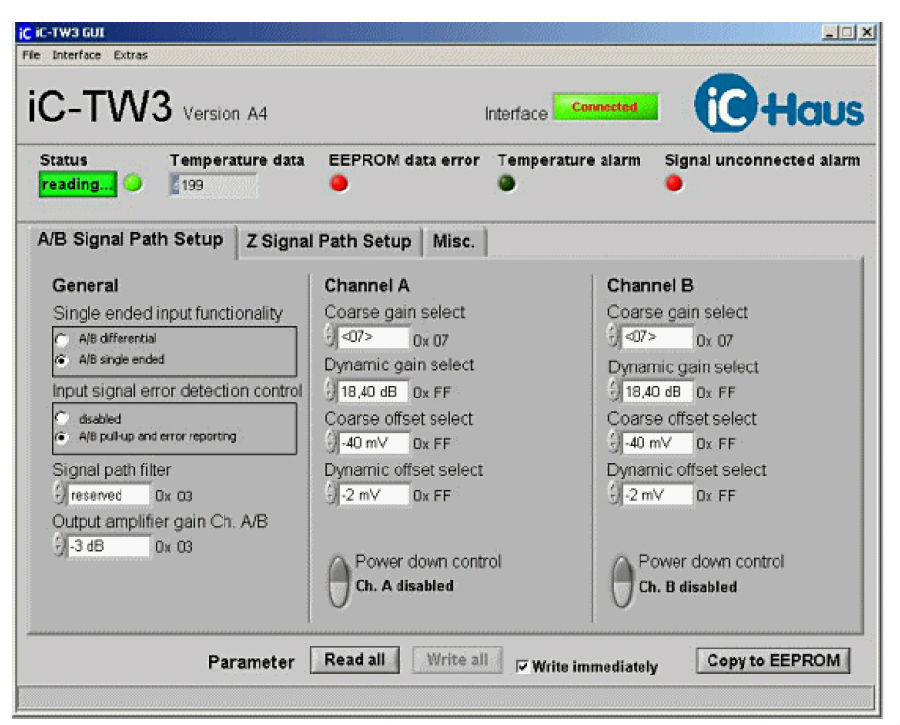The height and width of the screenshot is (725, 900).
Task: Click Channel A Coarse offset field -40 mV
Action: click(x=374, y=443)
